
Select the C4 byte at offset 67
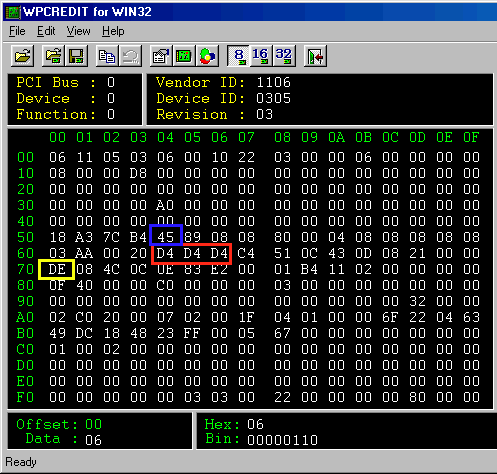pos(246,253)
